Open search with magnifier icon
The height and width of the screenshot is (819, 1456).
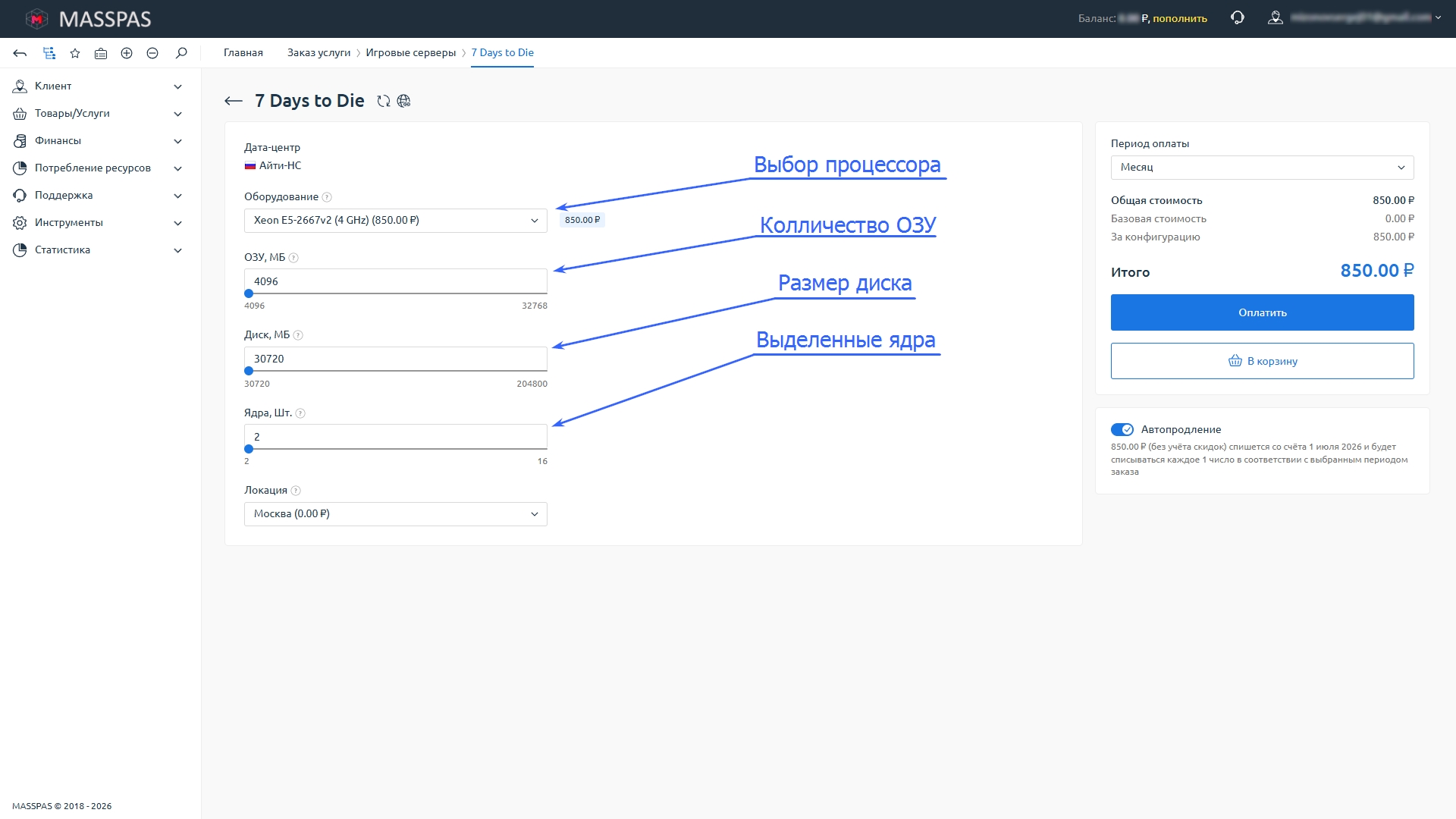181,53
